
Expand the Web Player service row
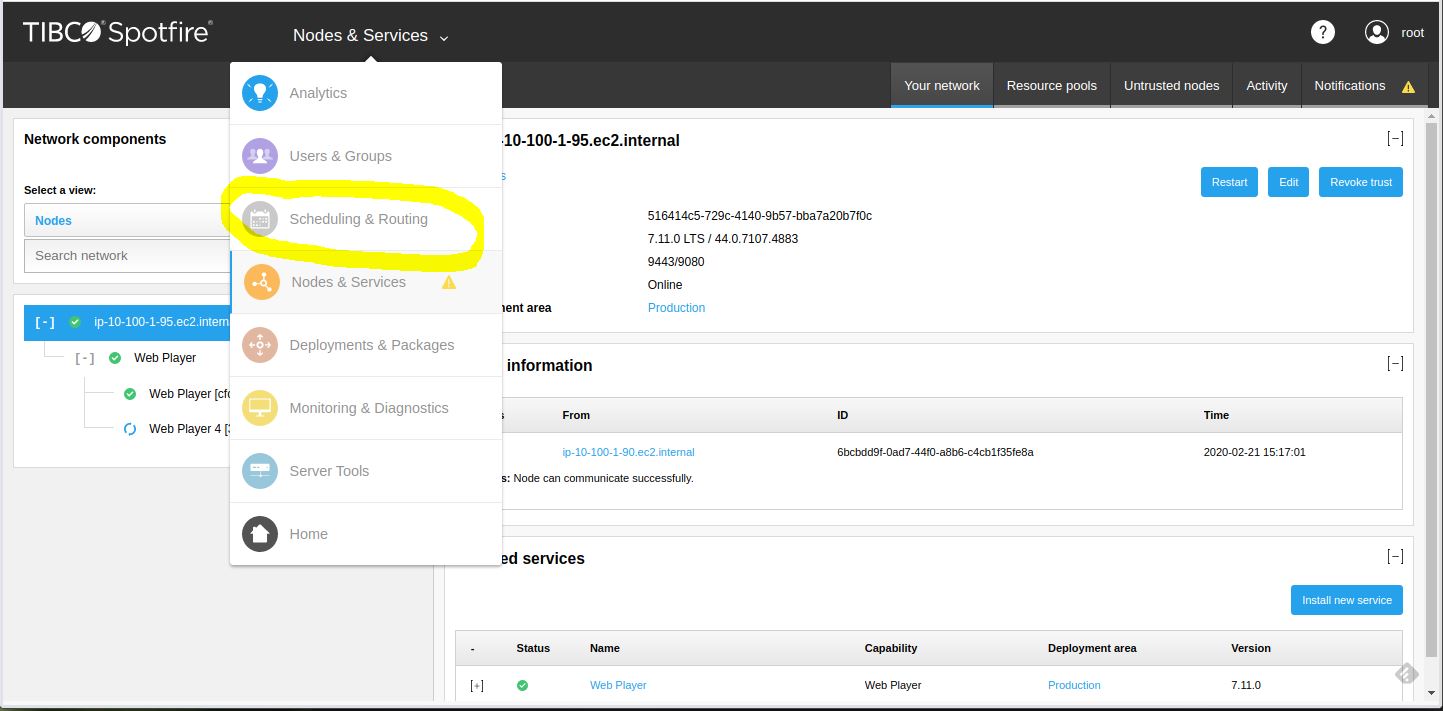pyautogui.click(x=477, y=685)
